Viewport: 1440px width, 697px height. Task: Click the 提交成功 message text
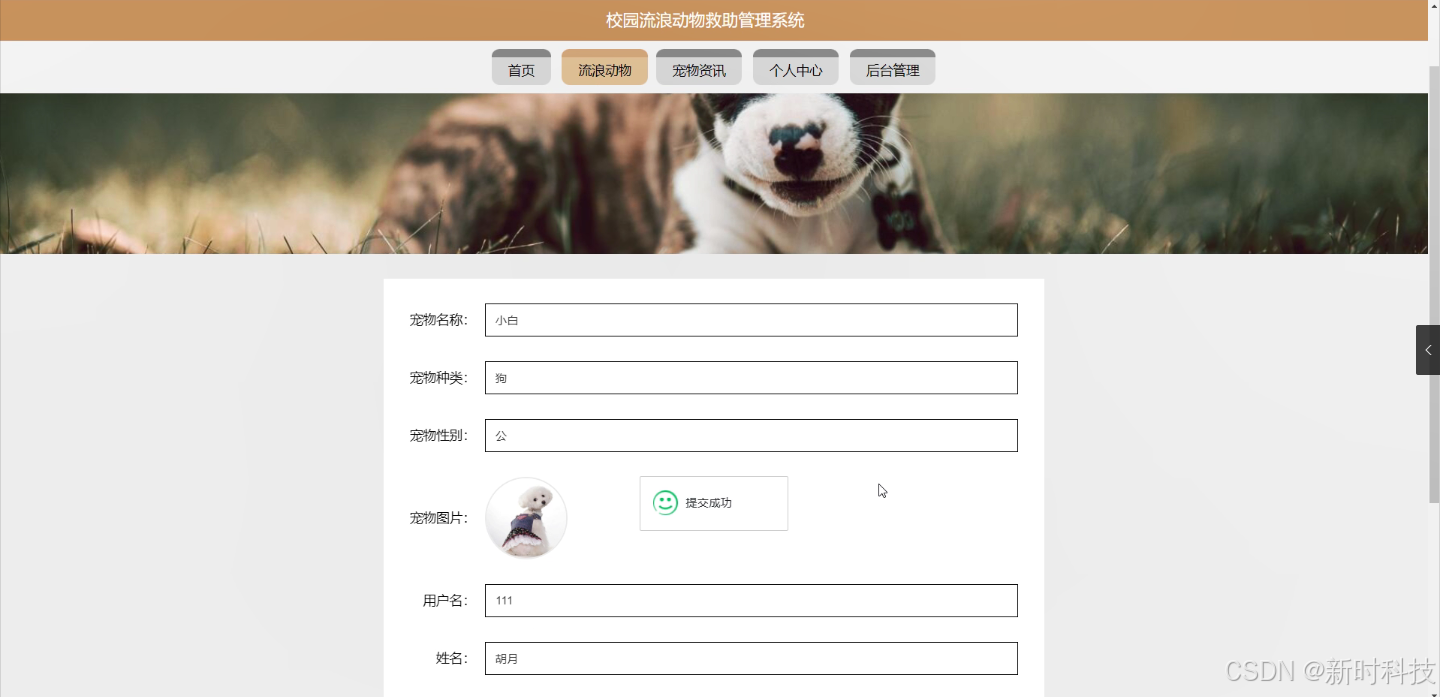click(709, 503)
